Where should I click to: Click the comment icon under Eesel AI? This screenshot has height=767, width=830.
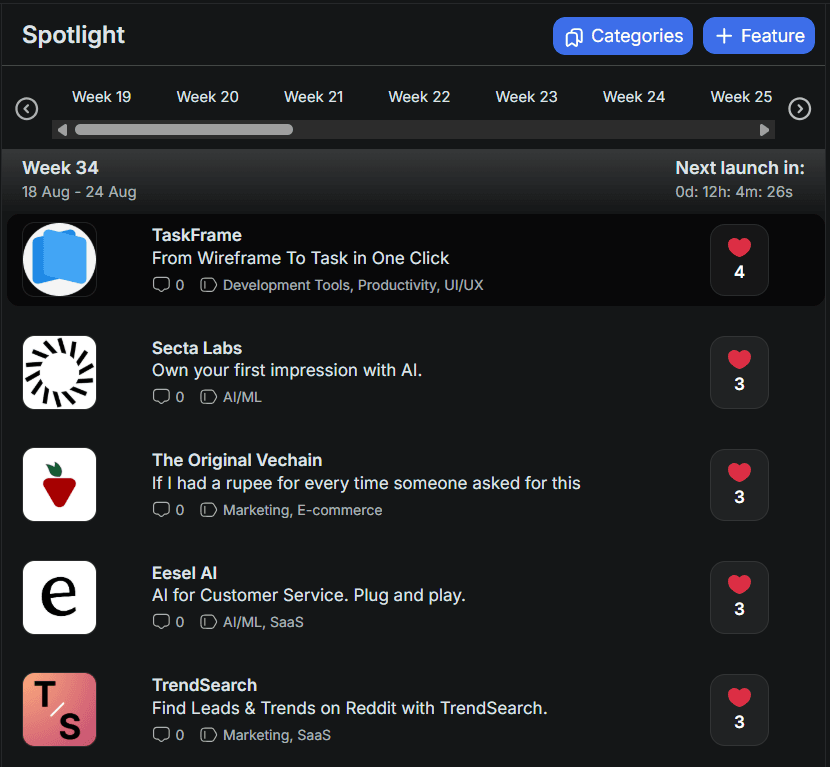(161, 622)
